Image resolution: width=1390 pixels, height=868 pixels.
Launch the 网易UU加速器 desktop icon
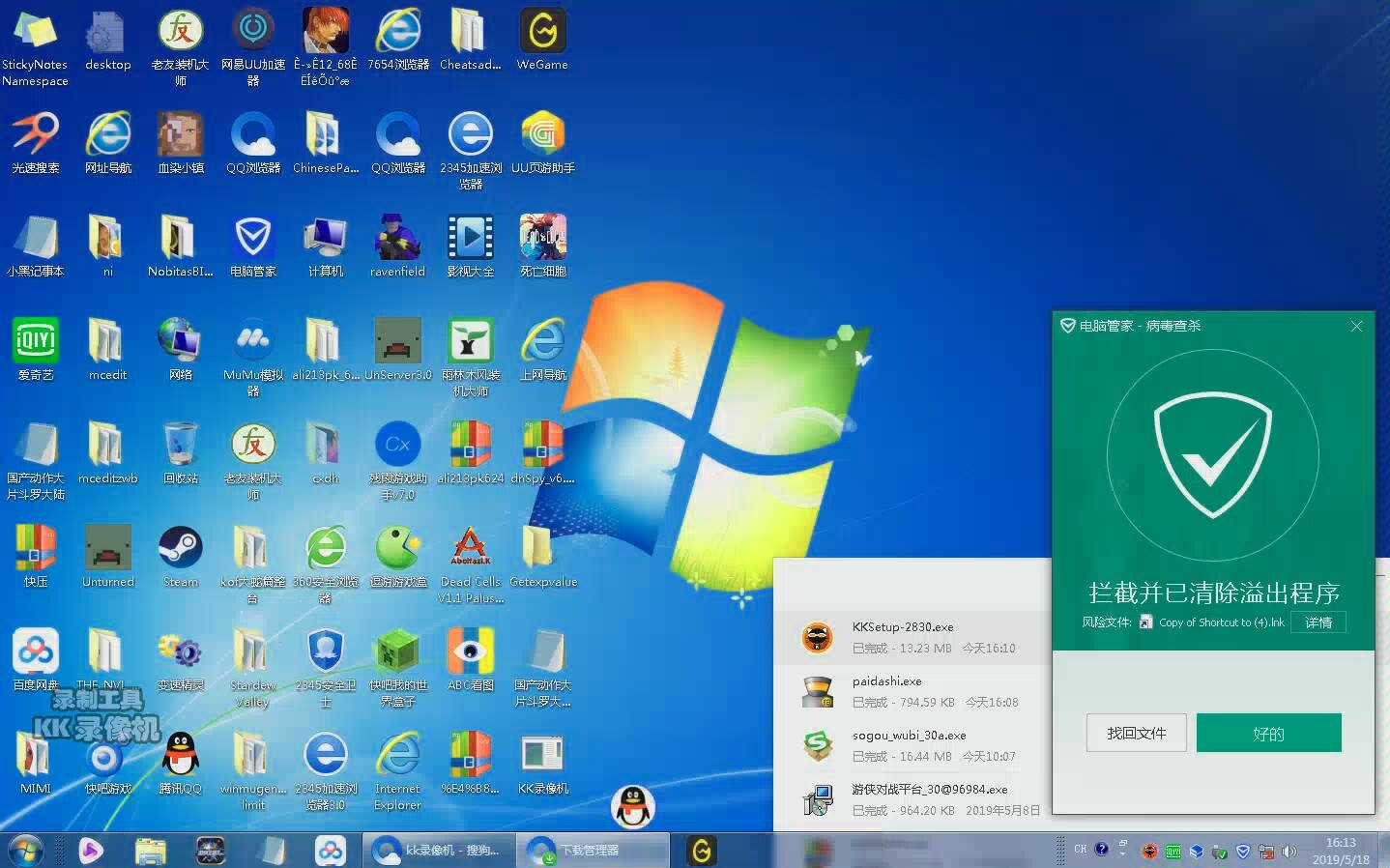(x=253, y=46)
